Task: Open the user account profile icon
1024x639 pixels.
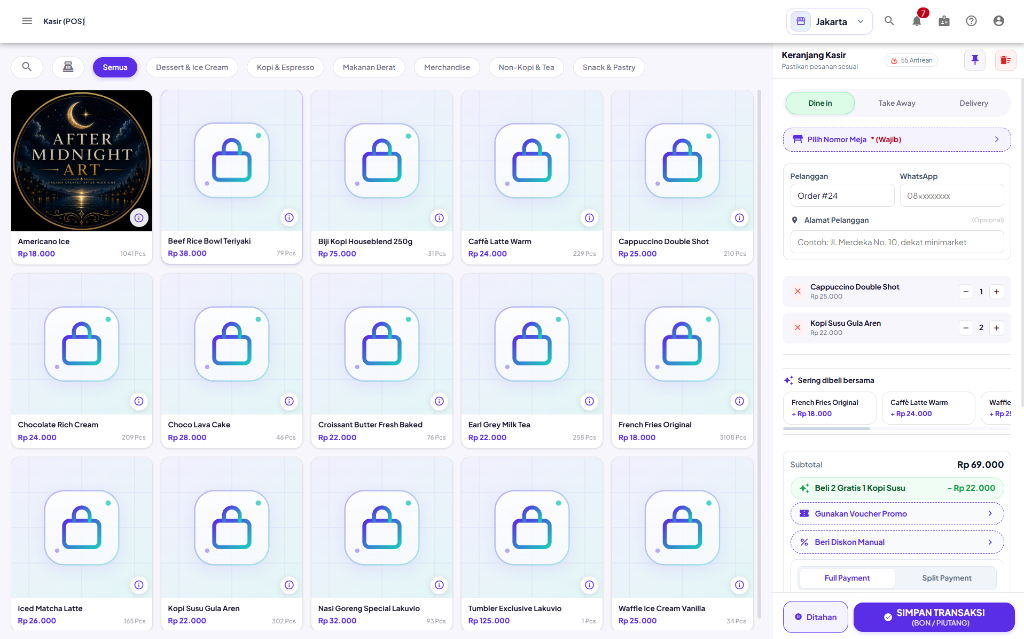Action: coord(999,21)
